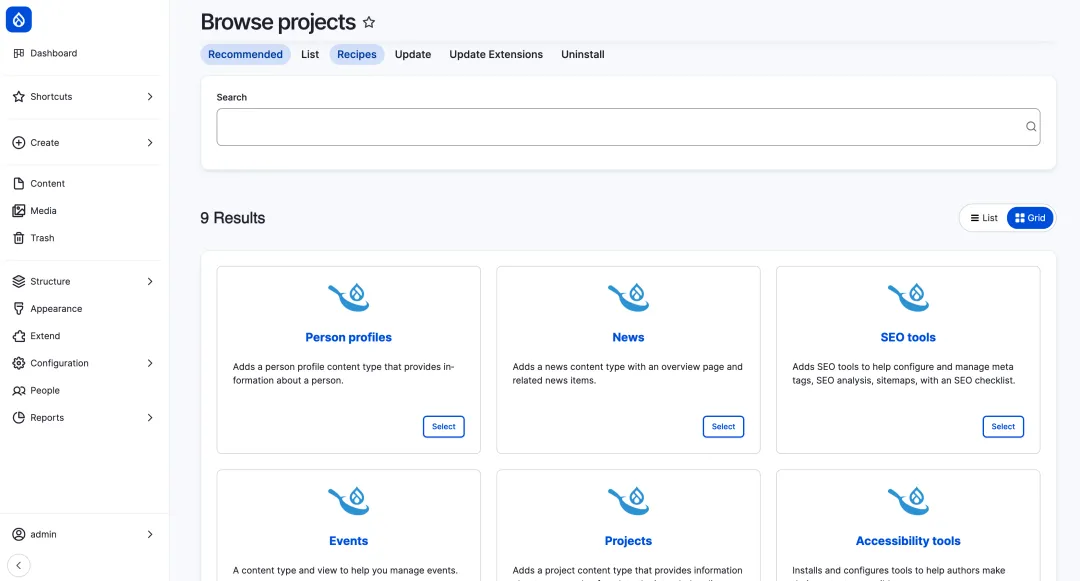Expand the Create menu chevron
Image resolution: width=1080 pixels, height=581 pixels.
[150, 143]
